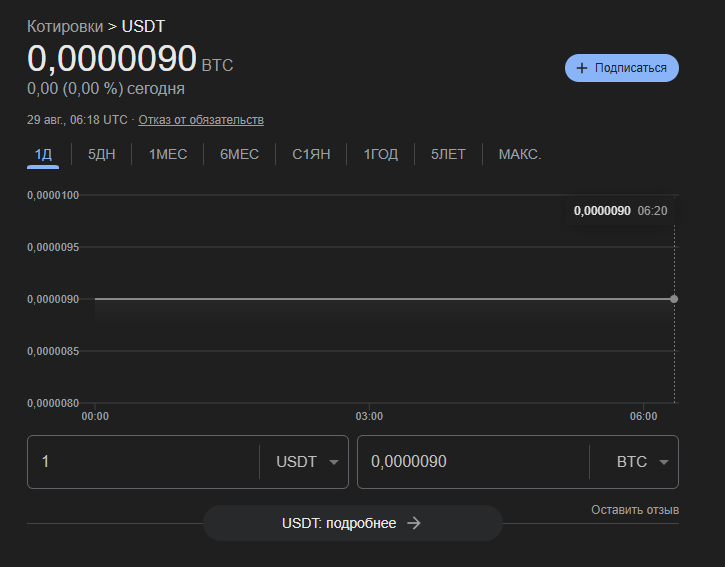Image resolution: width=725 pixels, height=567 pixels.
Task: Click the large 0,0000090 price heading
Action: pos(112,58)
